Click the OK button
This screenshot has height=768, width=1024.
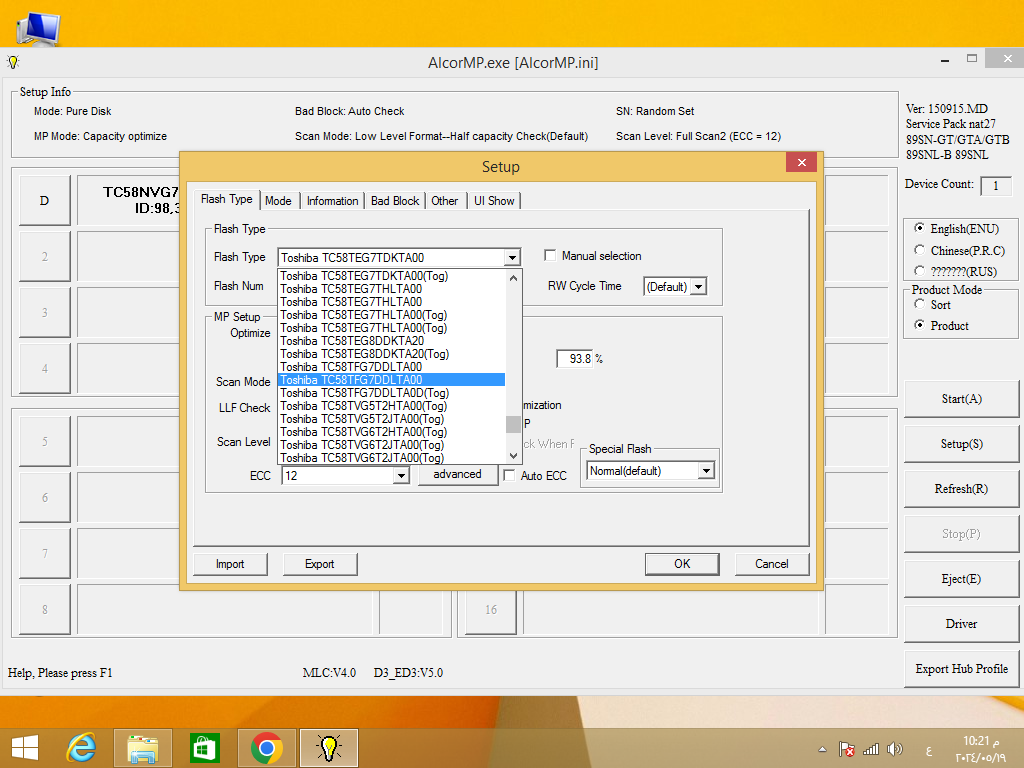point(682,564)
